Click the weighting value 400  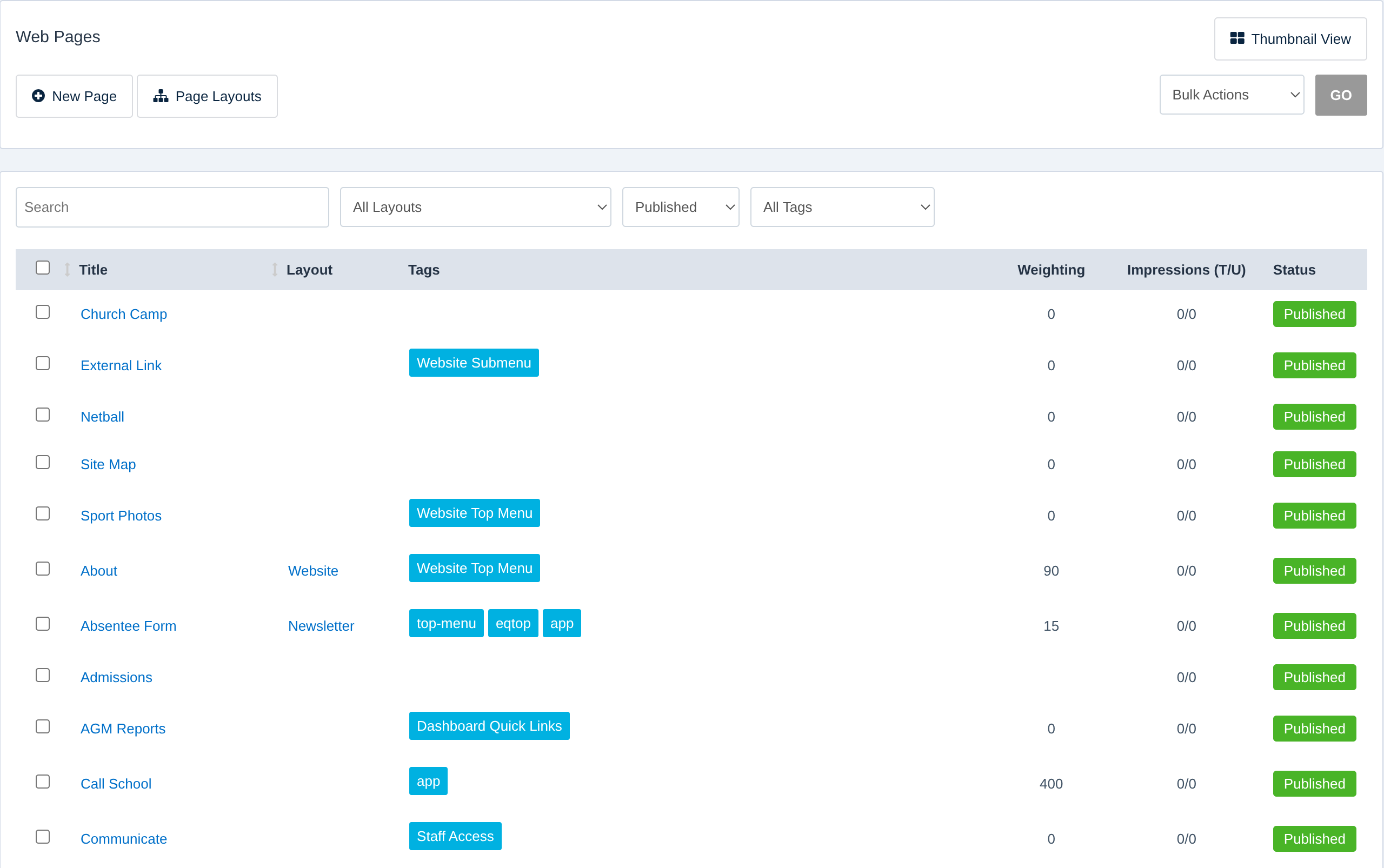tap(1051, 784)
